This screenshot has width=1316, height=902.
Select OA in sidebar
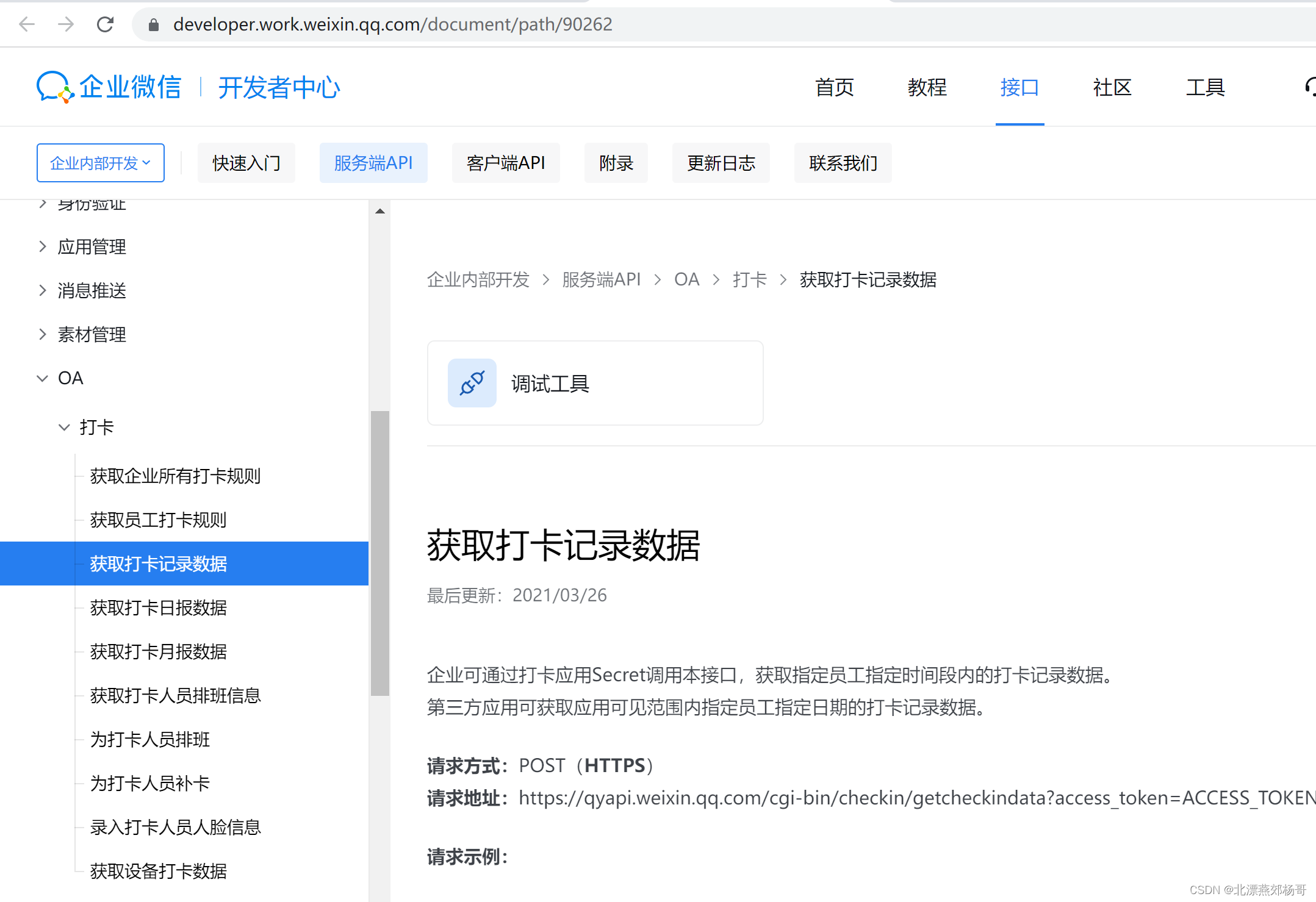click(70, 378)
